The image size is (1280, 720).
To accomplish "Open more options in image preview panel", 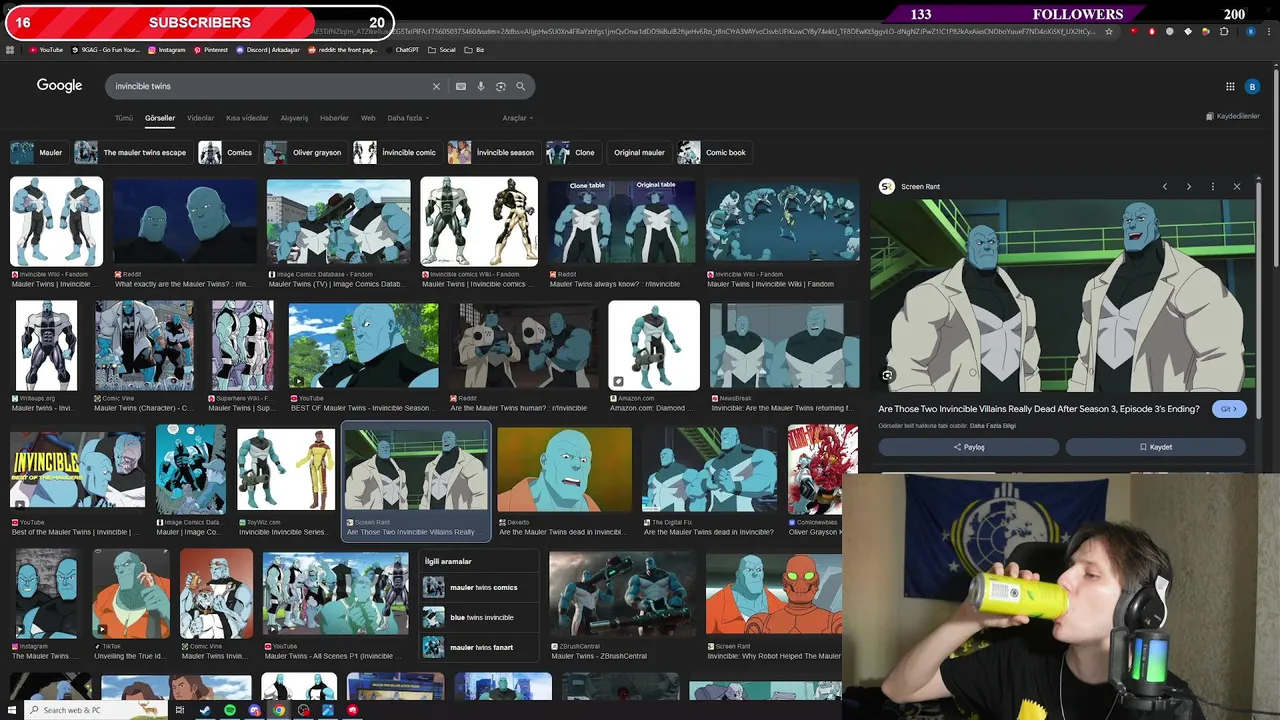I will 1213,187.
